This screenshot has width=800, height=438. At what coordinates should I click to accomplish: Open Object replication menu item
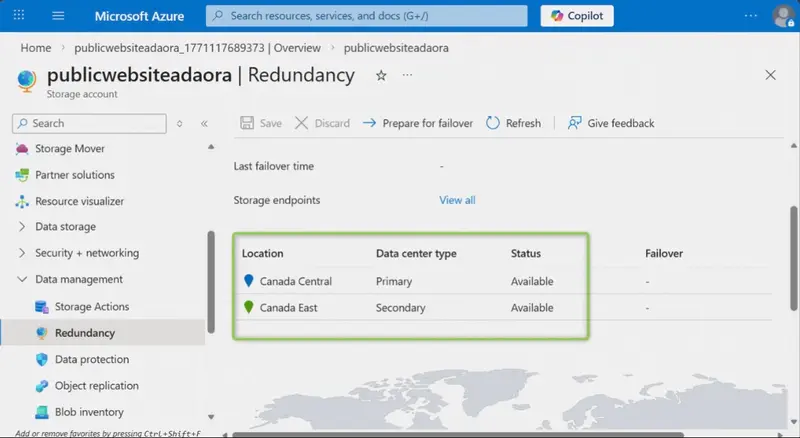(x=96, y=386)
